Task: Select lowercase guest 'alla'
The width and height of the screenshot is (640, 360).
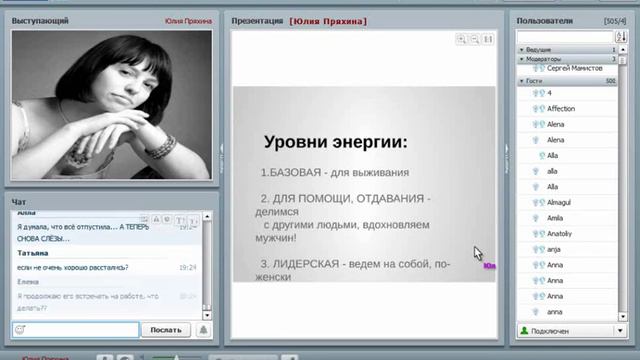Action: [552, 171]
